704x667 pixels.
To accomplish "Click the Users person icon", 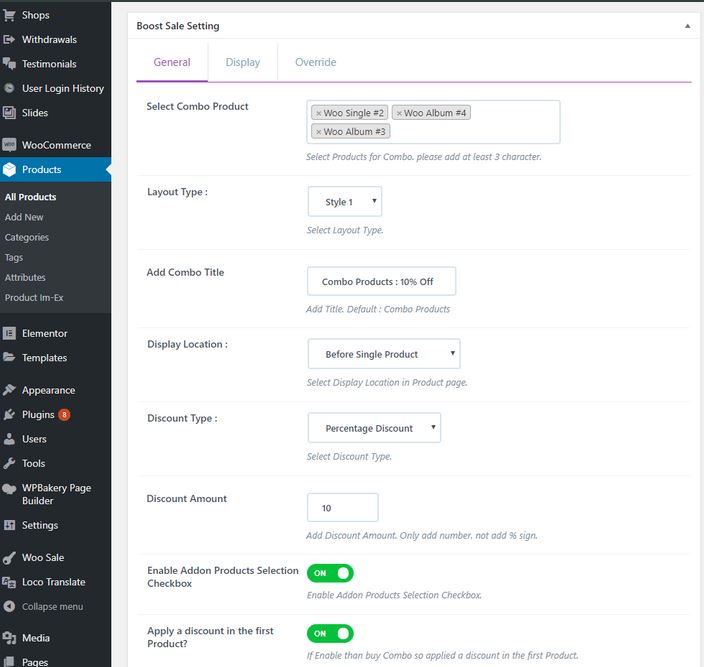I will point(9,439).
